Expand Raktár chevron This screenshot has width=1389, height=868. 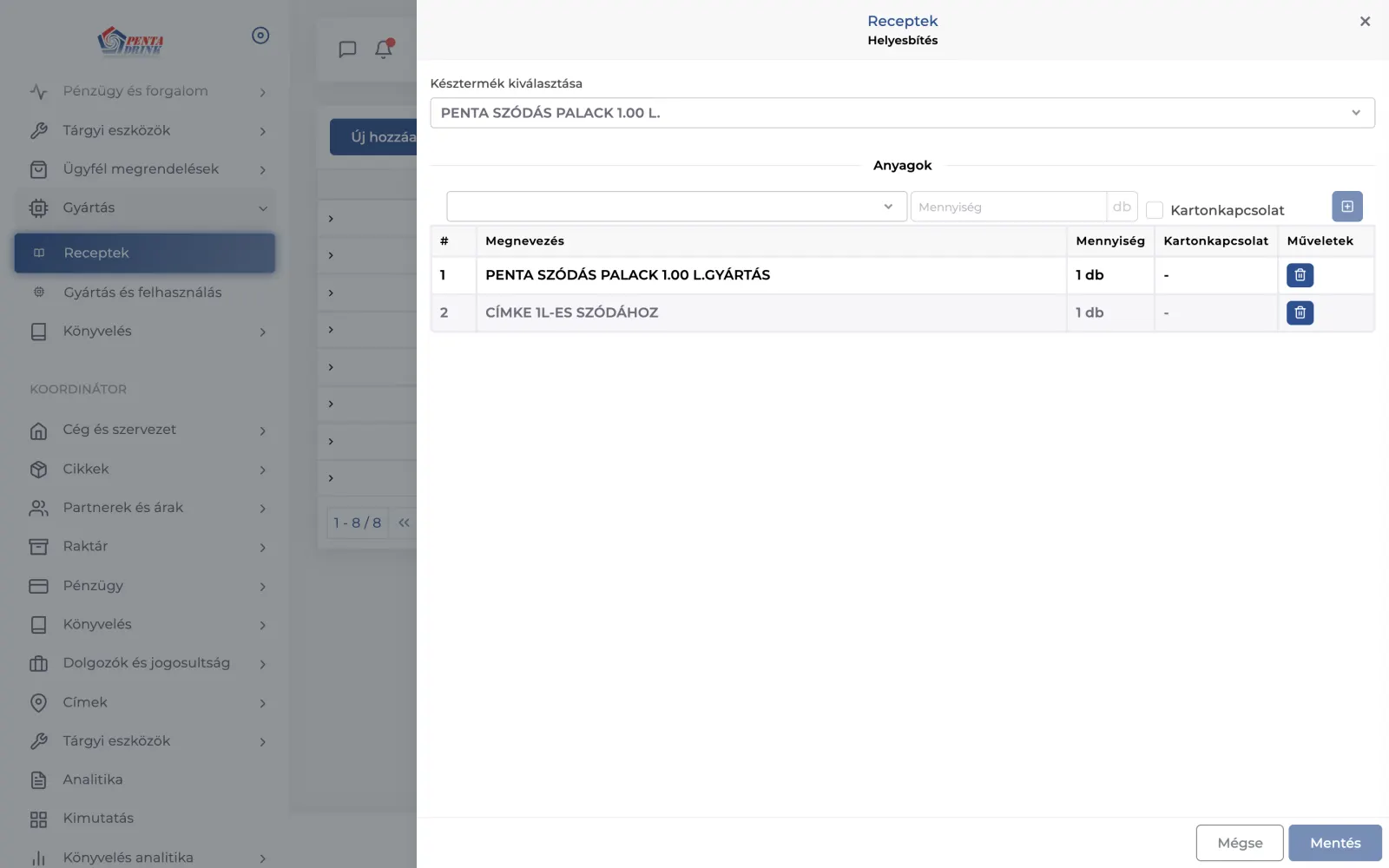[262, 548]
